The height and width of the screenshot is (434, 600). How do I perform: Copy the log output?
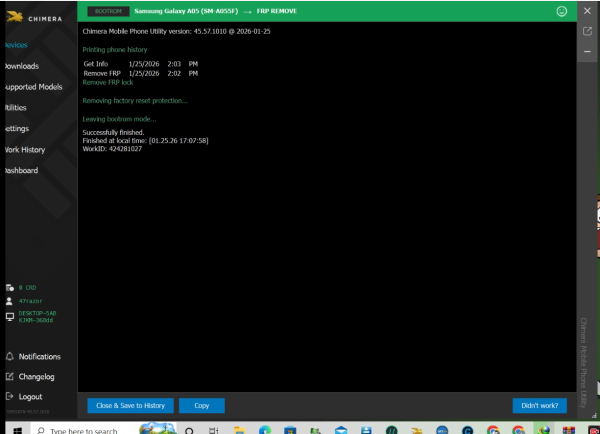point(202,406)
